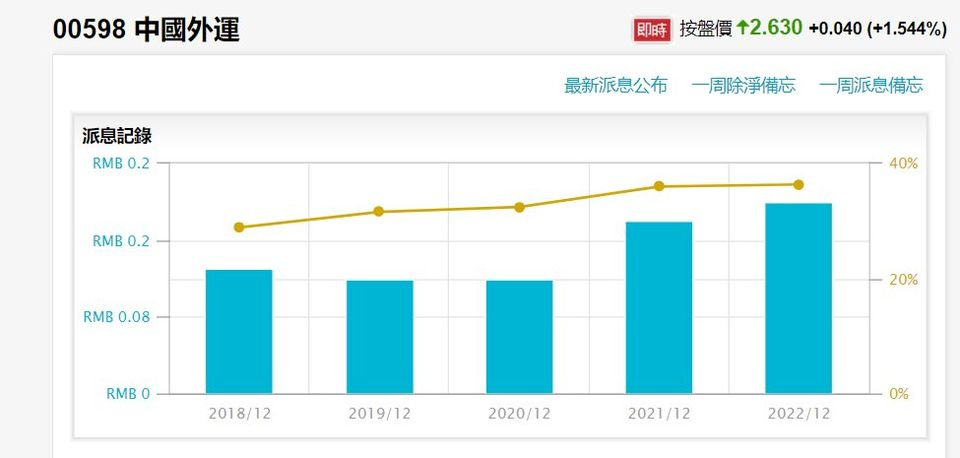
Task: Click the 2020/12 dividend bar
Action: pyautogui.click(x=519, y=337)
